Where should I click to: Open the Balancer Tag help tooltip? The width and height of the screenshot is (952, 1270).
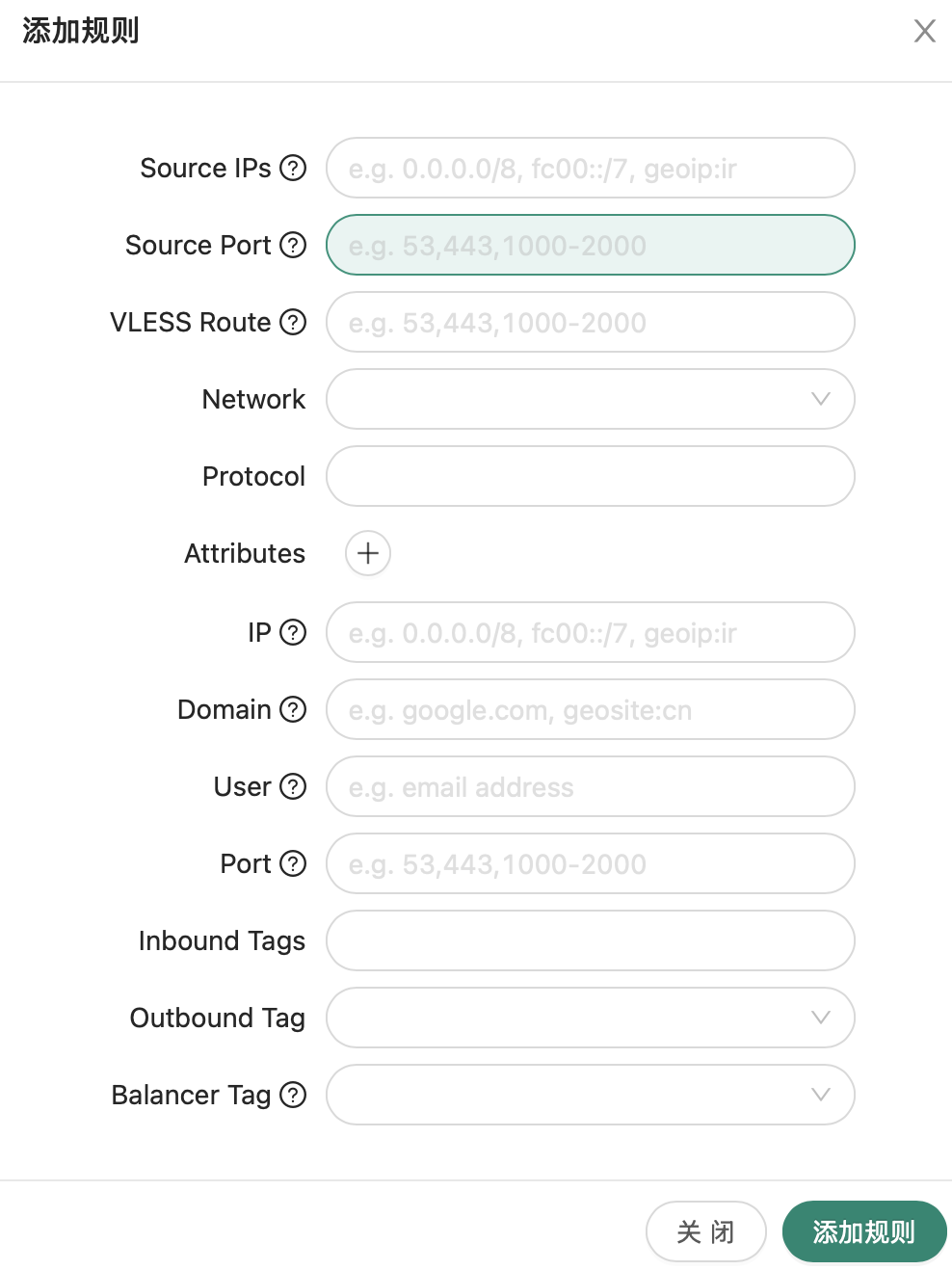point(292,1095)
